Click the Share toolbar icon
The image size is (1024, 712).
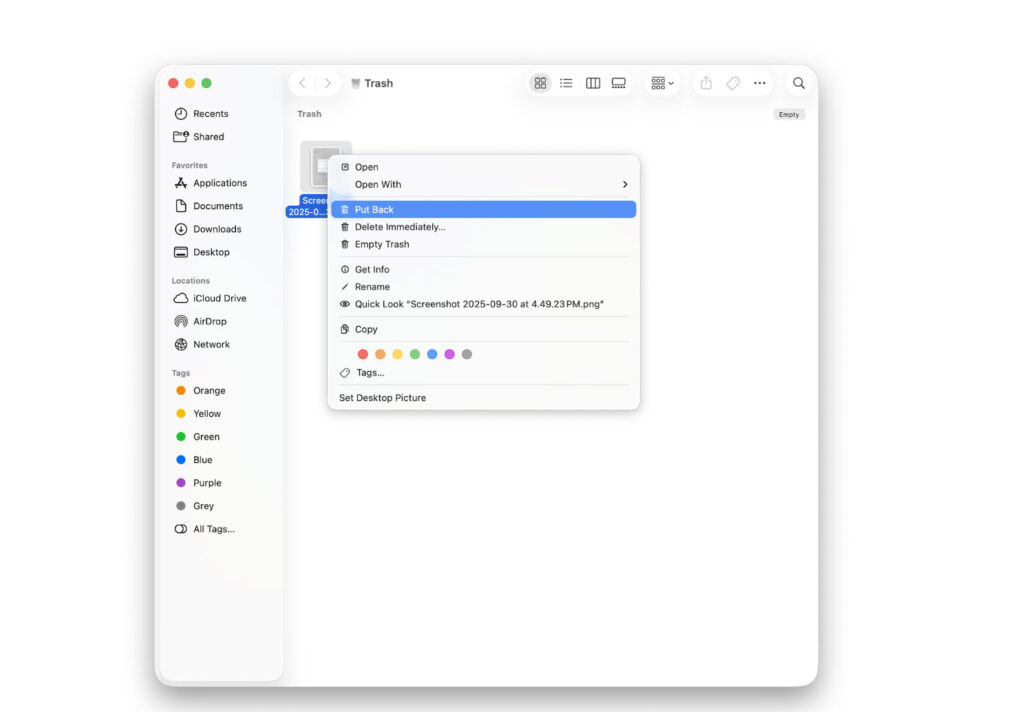[x=706, y=83]
